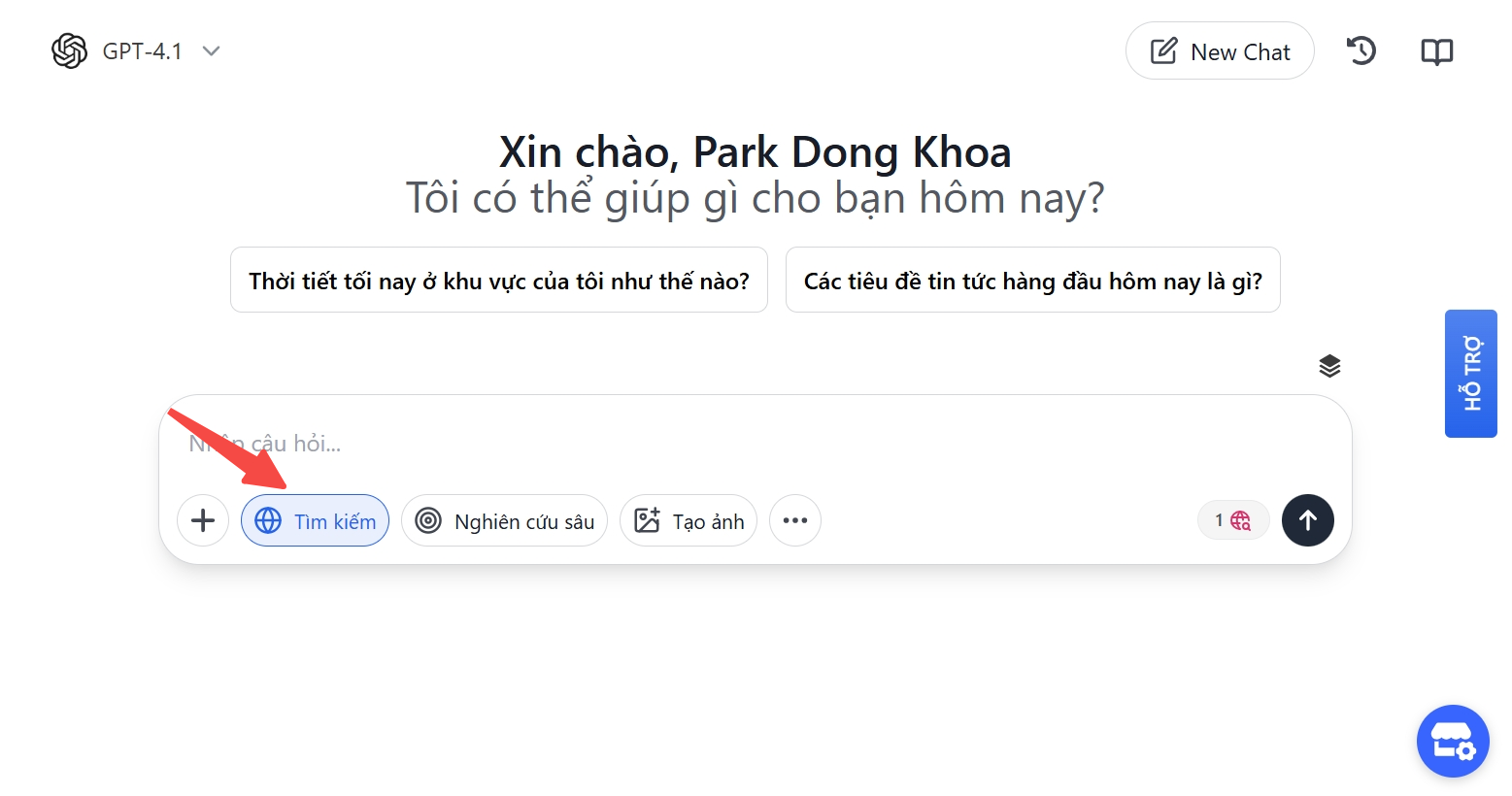
Task: Send message with up arrow button
Action: pos(1307,521)
